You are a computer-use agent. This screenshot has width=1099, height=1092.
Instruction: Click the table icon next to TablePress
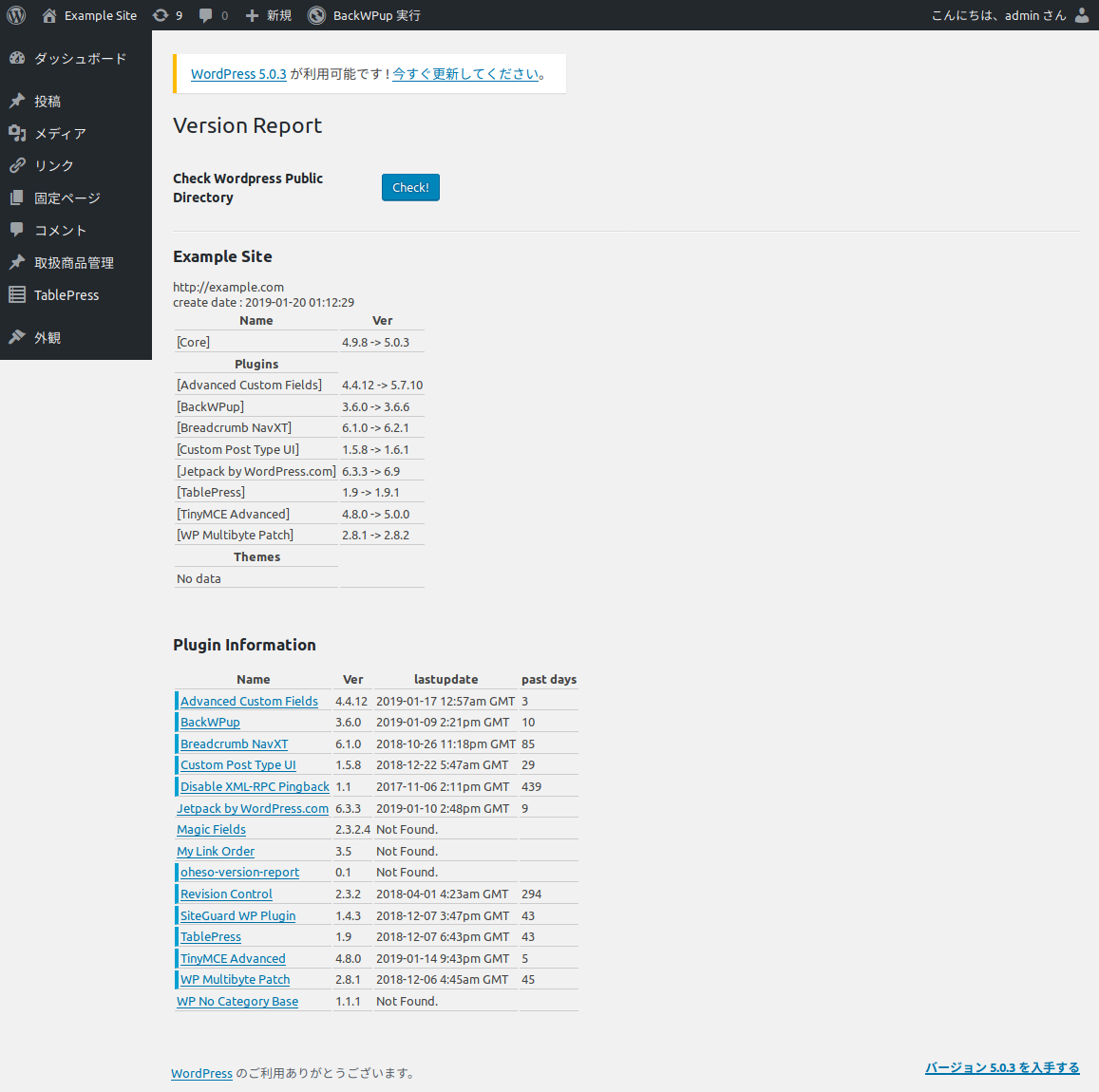[x=17, y=295]
